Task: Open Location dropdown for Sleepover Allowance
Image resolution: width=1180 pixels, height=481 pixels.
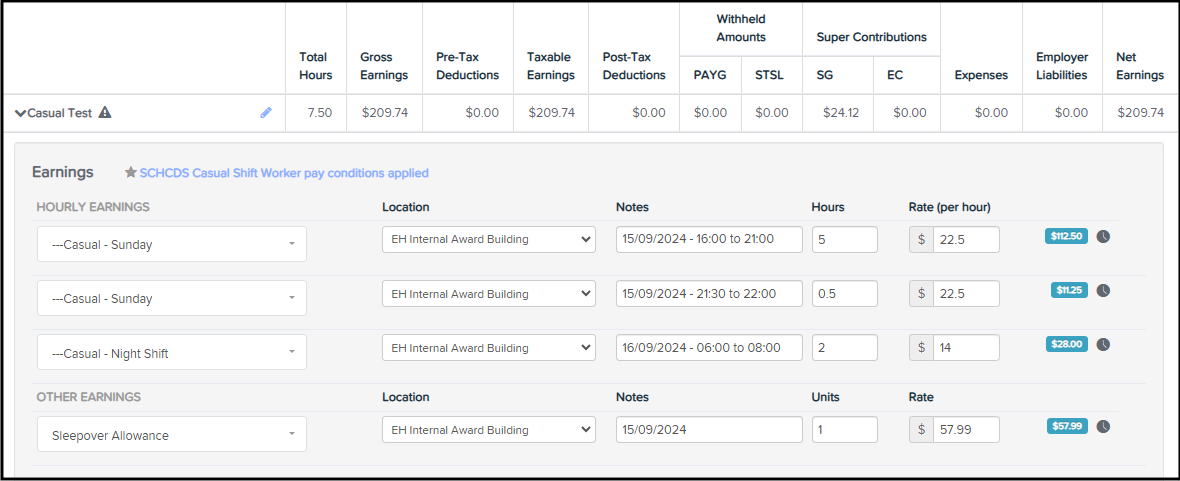Action: (488, 430)
